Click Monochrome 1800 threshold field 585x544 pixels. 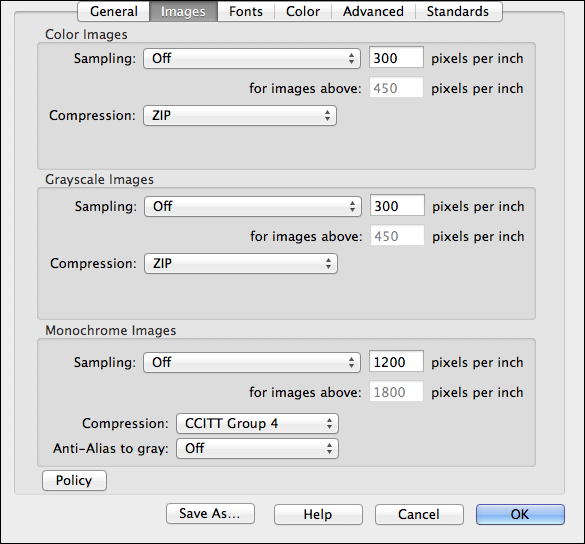pos(396,392)
